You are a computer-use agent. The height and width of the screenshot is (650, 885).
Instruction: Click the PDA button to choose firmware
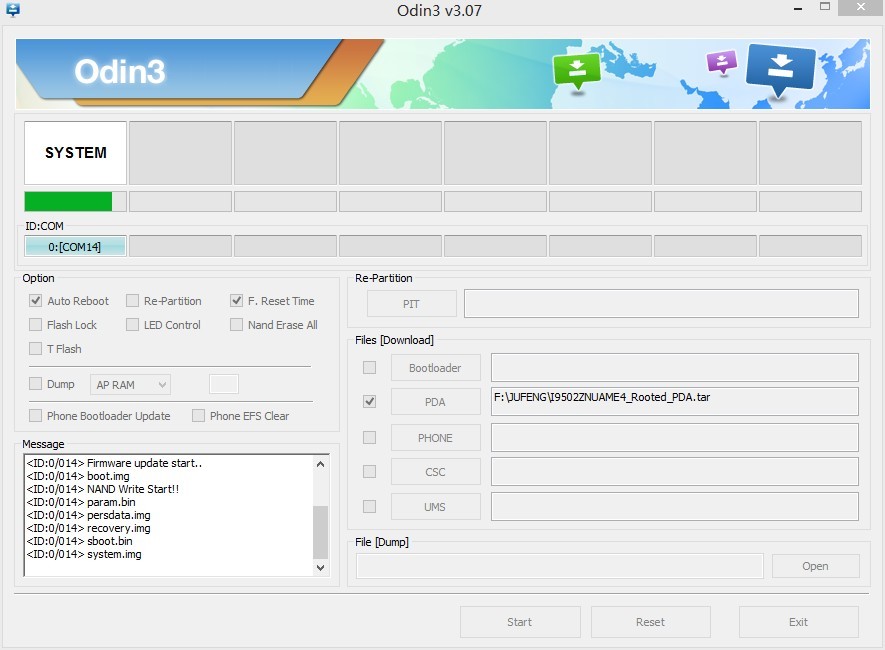(x=435, y=401)
